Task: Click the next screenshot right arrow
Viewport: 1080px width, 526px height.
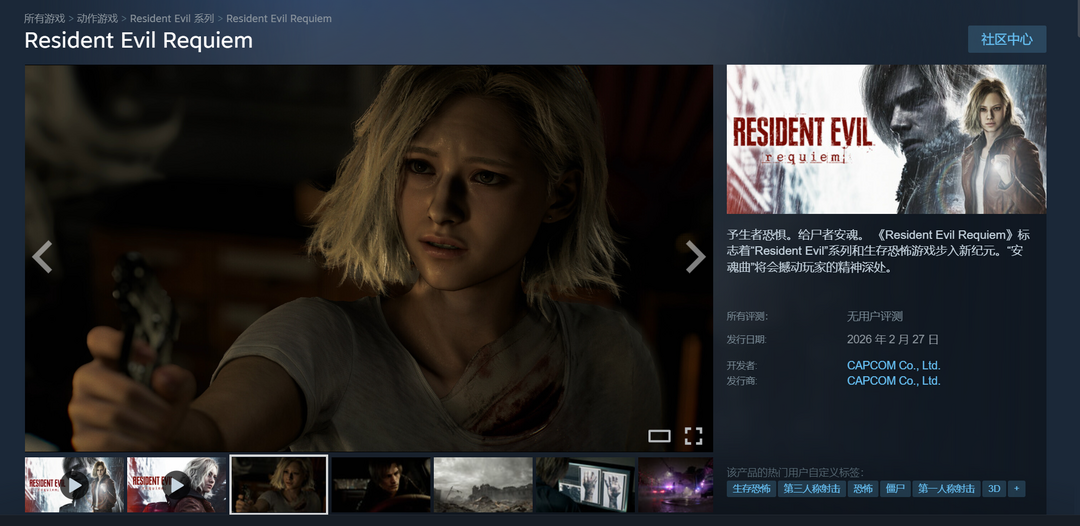Action: 695,257
